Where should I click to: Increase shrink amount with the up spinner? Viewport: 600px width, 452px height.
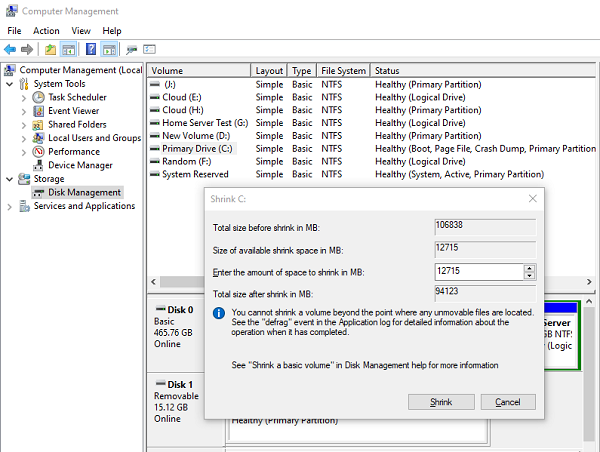pyautogui.click(x=530, y=268)
